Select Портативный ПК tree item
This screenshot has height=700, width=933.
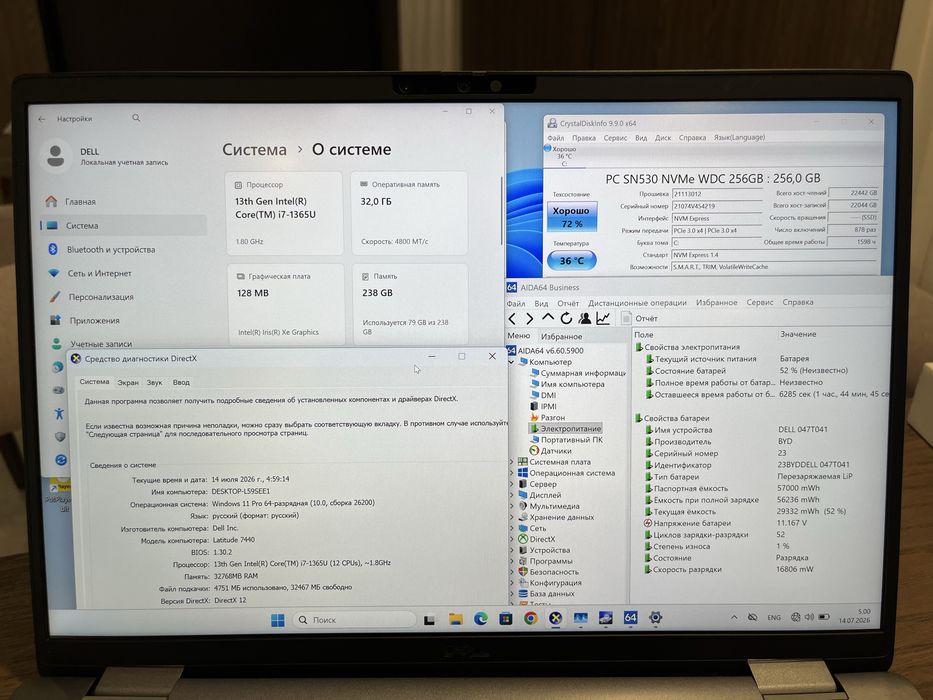tap(566, 440)
